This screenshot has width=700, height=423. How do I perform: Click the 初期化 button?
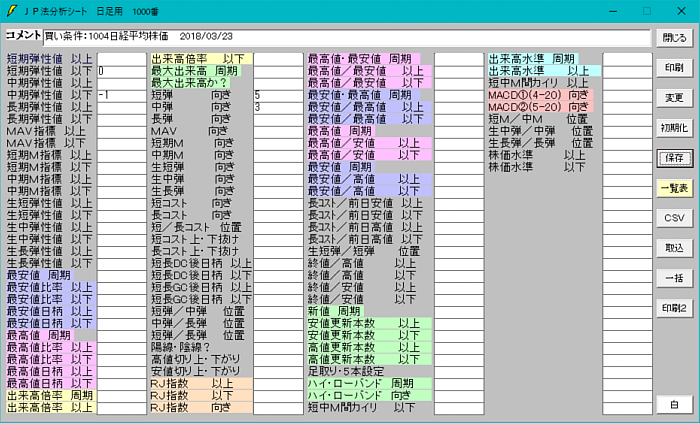point(675,128)
